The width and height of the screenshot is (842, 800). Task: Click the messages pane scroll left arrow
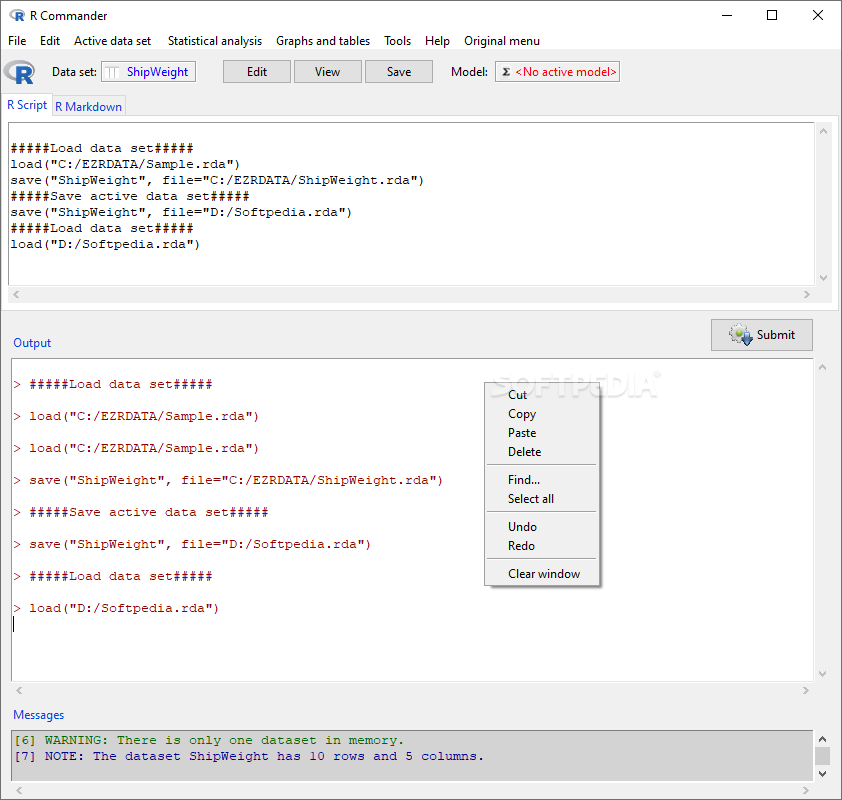click(x=19, y=790)
